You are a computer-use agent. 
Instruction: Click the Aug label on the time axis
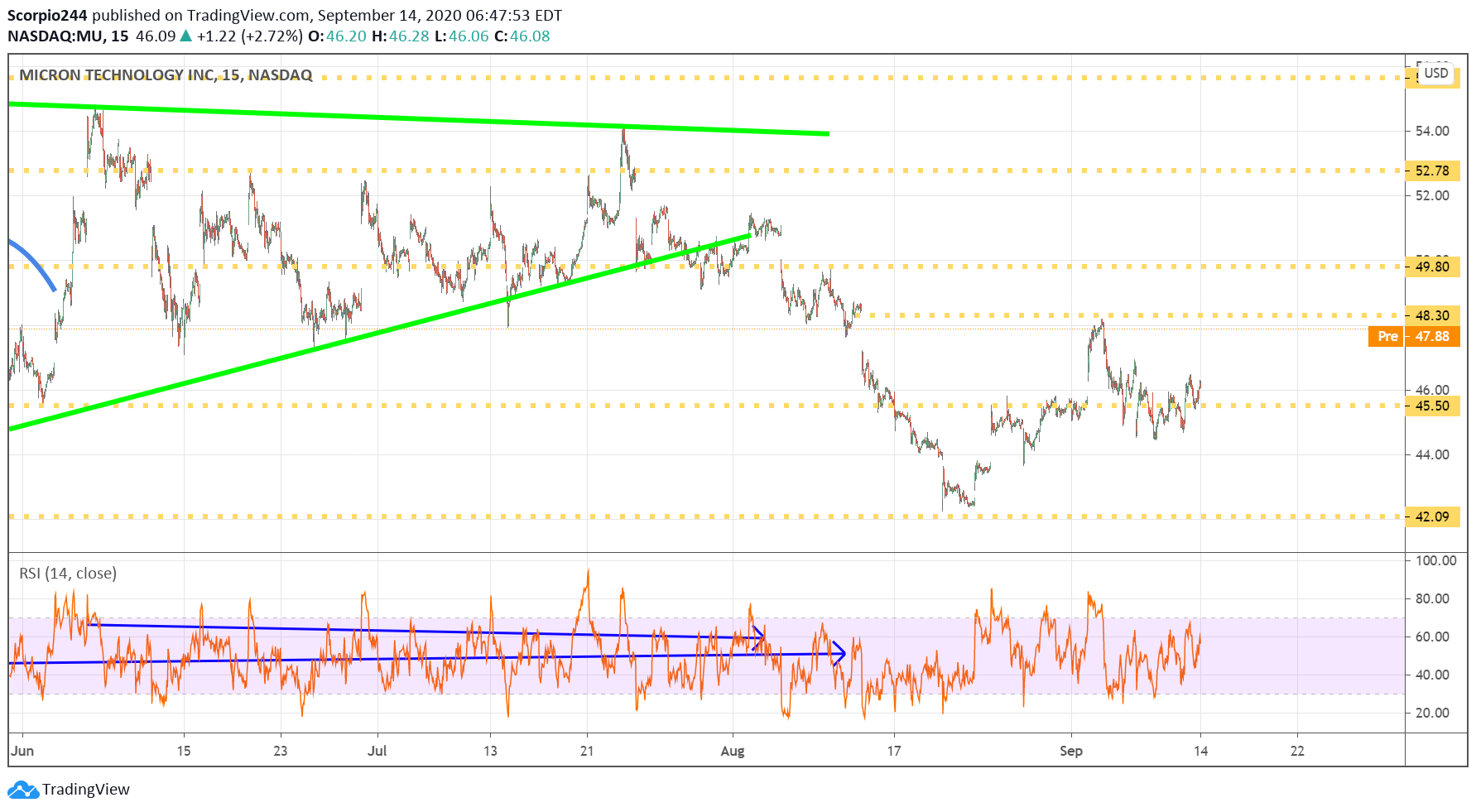733,751
